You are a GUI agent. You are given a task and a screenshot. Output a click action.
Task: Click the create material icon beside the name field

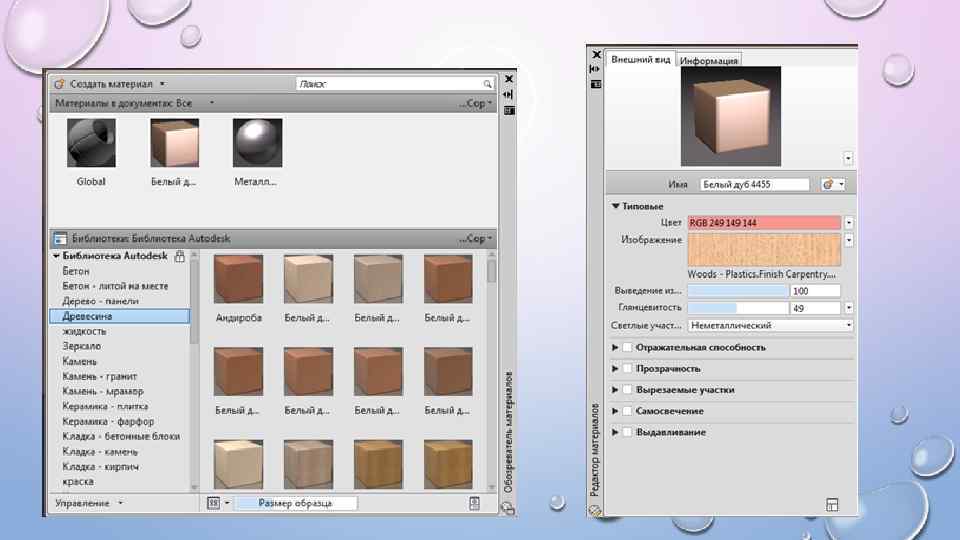(x=827, y=185)
